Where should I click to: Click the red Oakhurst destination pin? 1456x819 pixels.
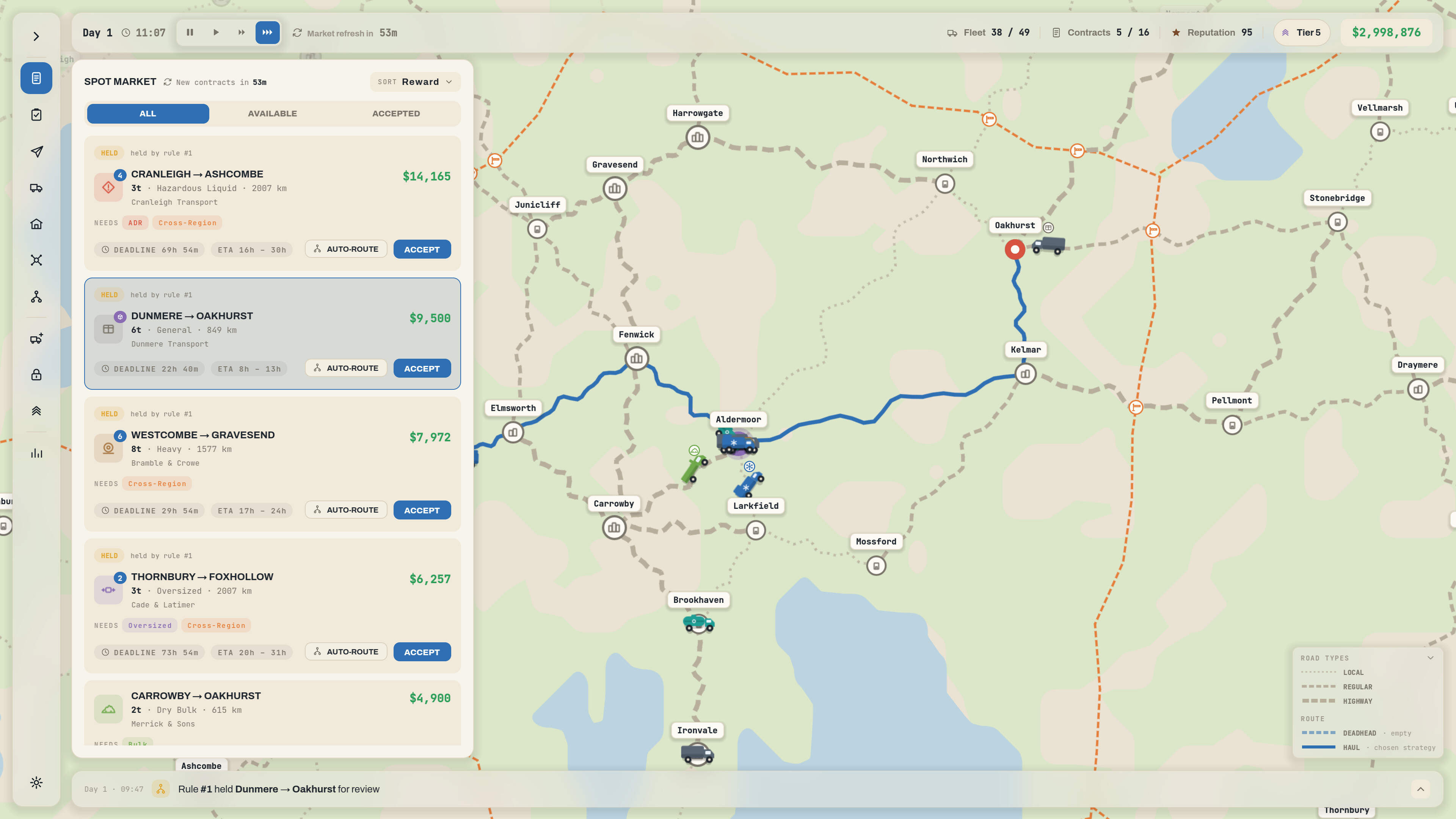click(x=1015, y=249)
